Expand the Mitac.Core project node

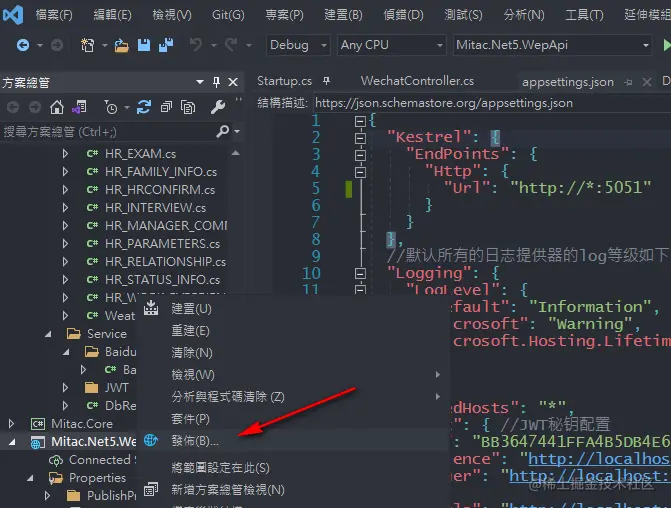coord(12,424)
